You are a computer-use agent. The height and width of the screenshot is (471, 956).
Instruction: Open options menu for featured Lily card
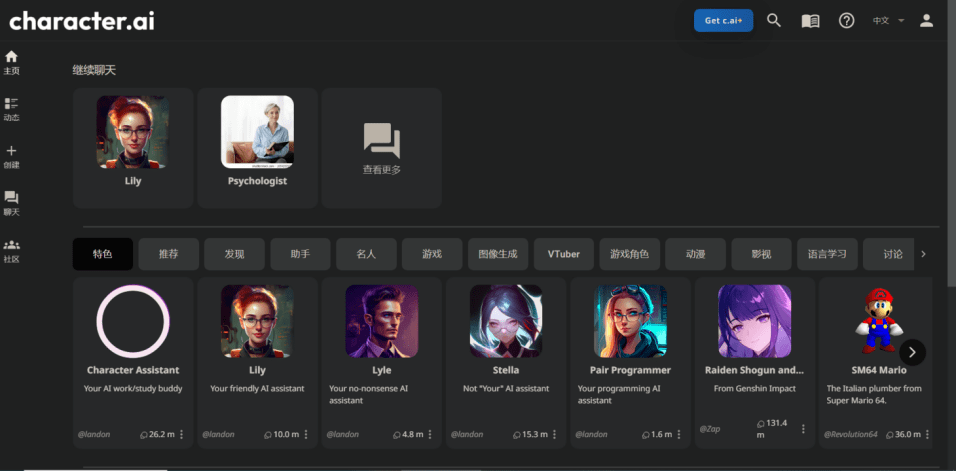coord(306,434)
